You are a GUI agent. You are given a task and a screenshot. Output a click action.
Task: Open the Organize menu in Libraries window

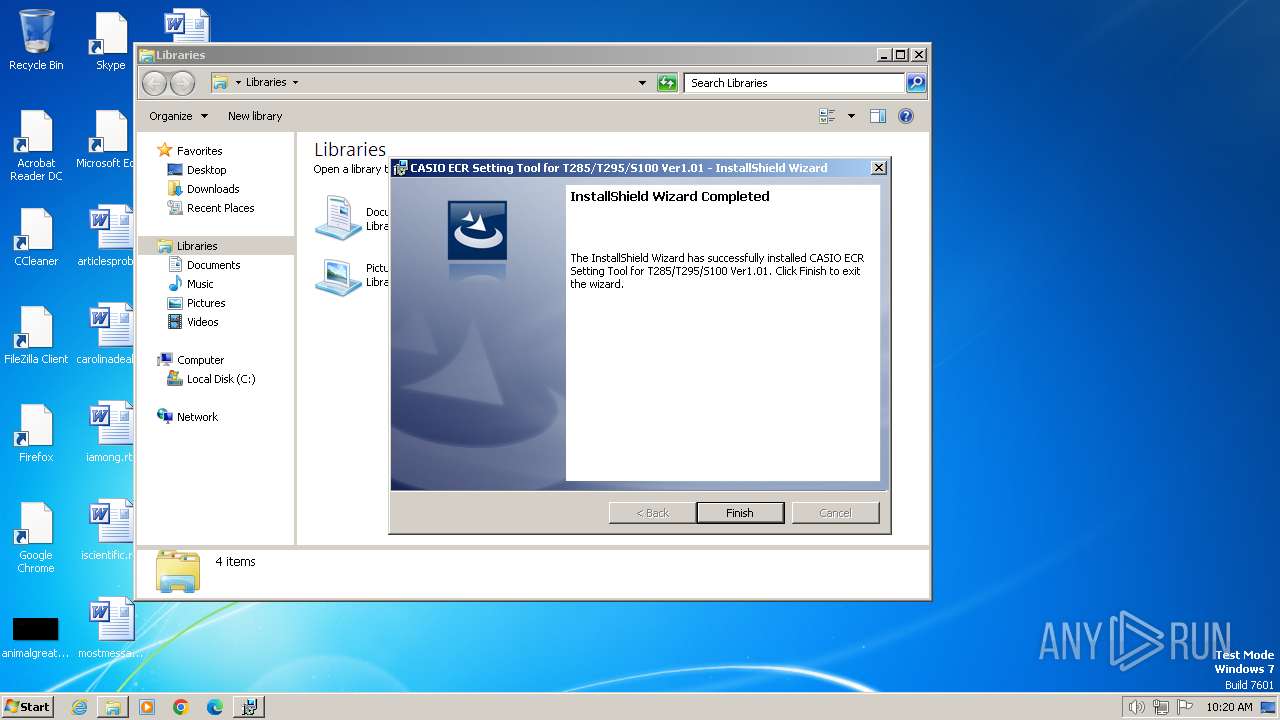point(179,116)
